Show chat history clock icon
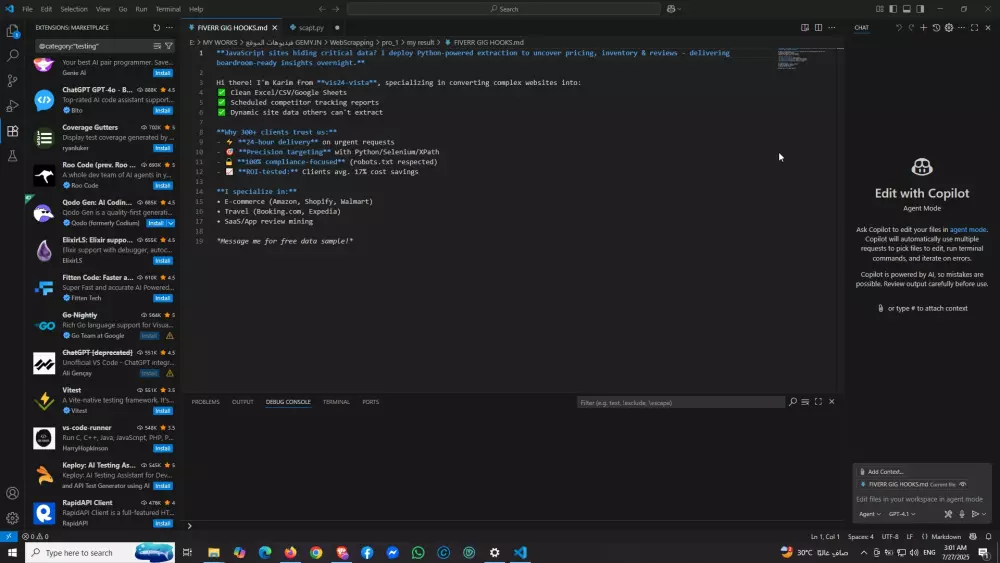Screen dimensions: 1000x563 [x=936, y=27]
